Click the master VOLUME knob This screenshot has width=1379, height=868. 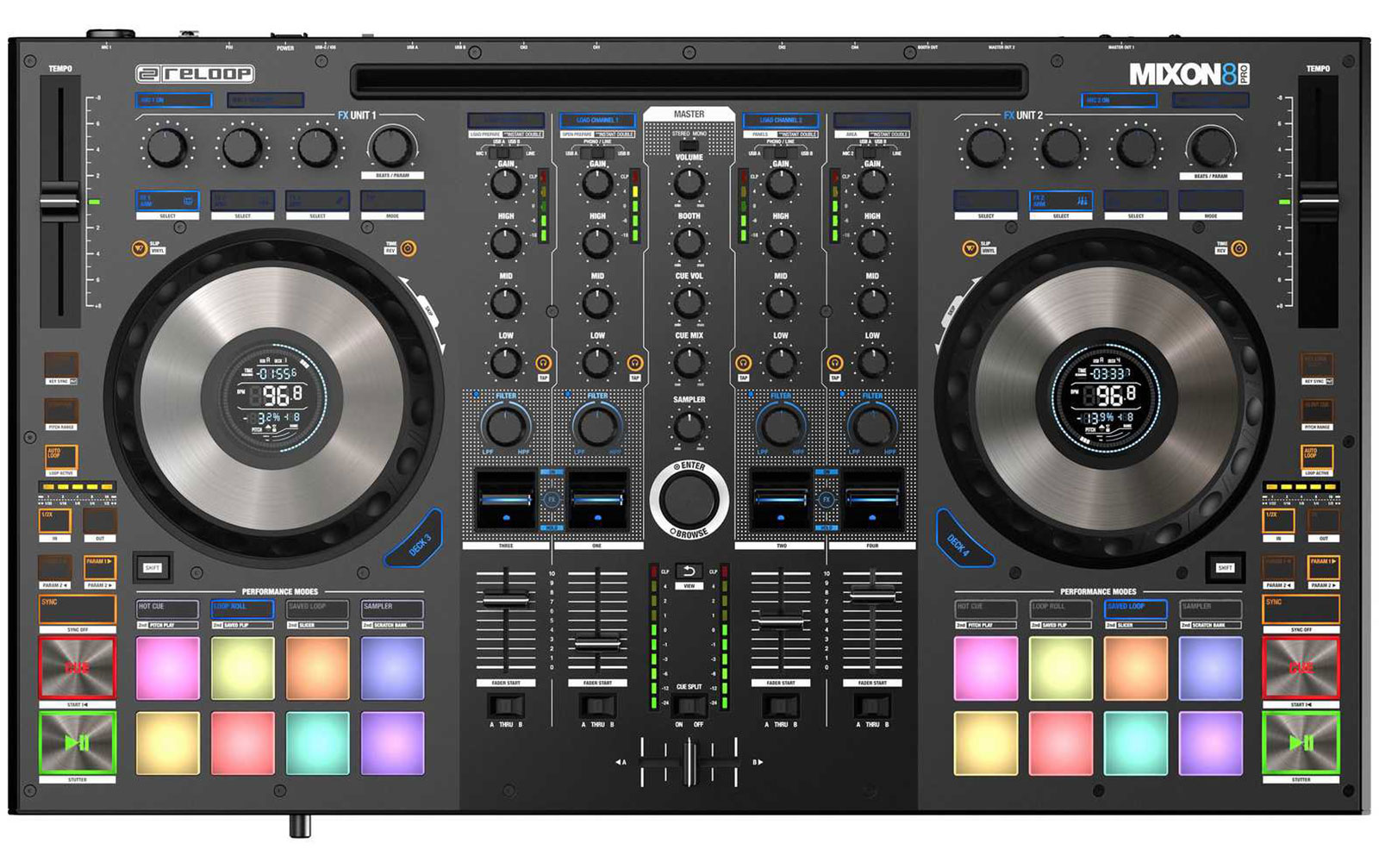click(689, 183)
